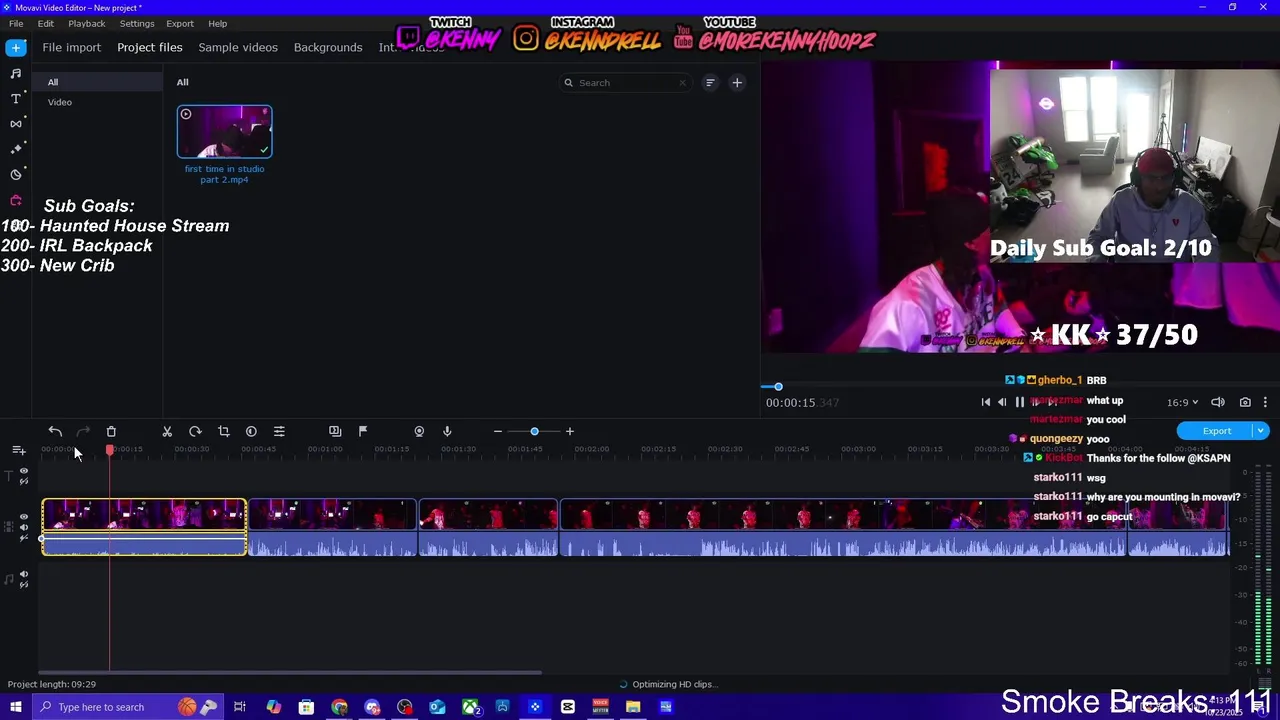Image resolution: width=1280 pixels, height=720 pixels.
Task: Switch to Project files tab
Action: tap(150, 47)
